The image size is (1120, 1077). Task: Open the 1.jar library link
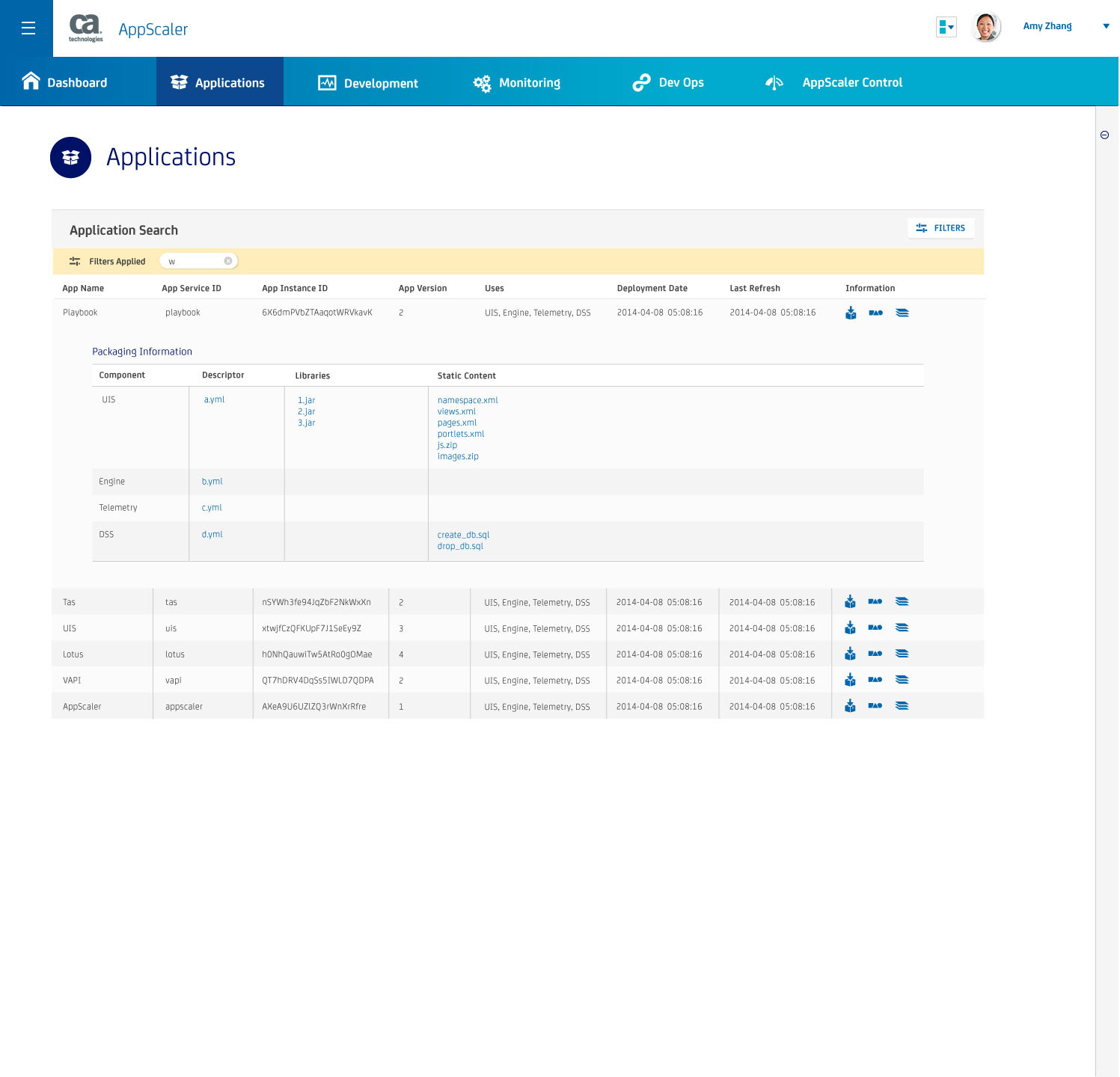coord(306,400)
